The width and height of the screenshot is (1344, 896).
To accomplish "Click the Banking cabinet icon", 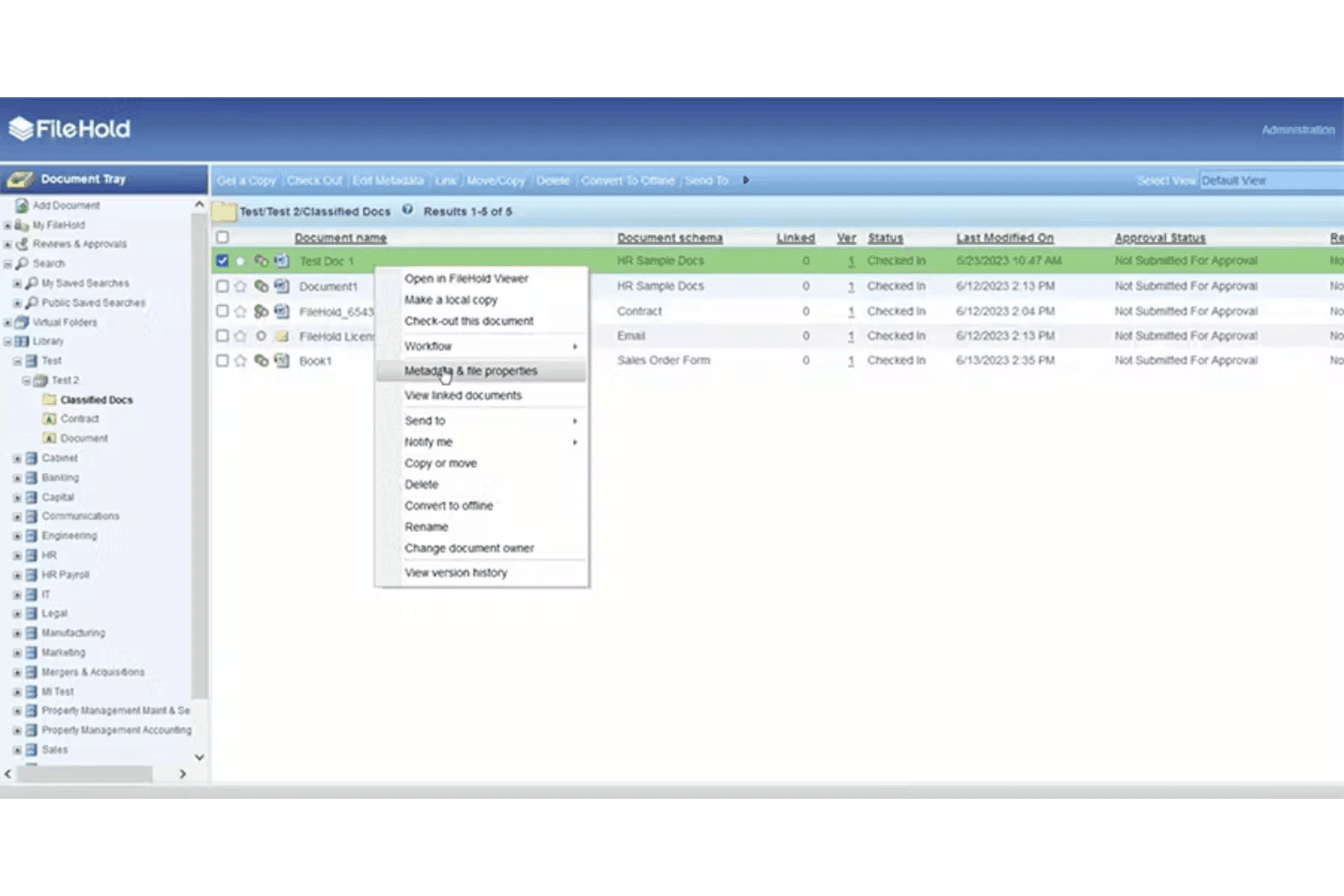I will (x=31, y=478).
